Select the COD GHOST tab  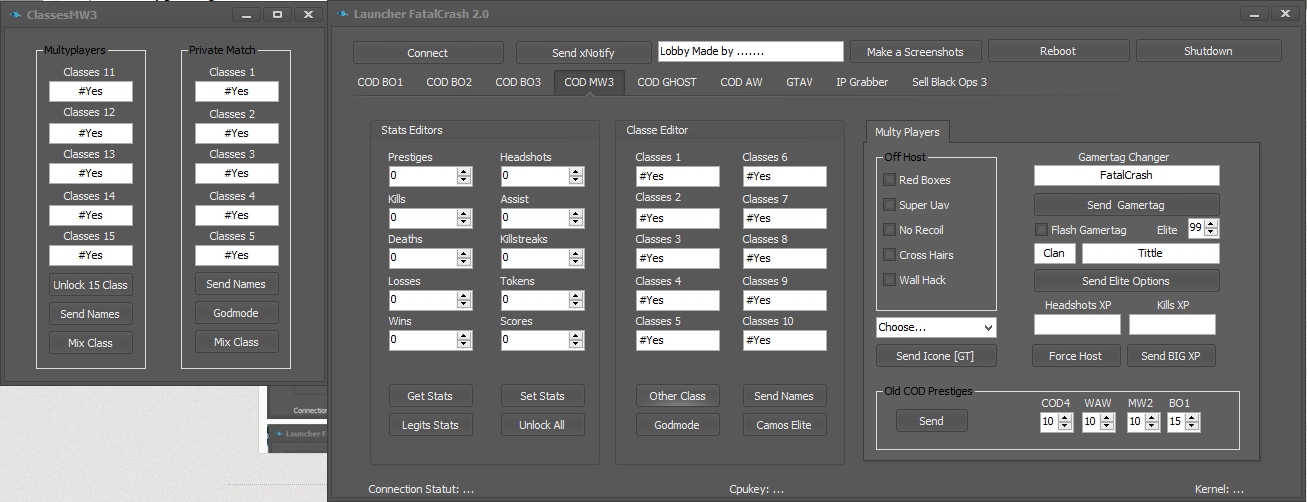point(667,82)
